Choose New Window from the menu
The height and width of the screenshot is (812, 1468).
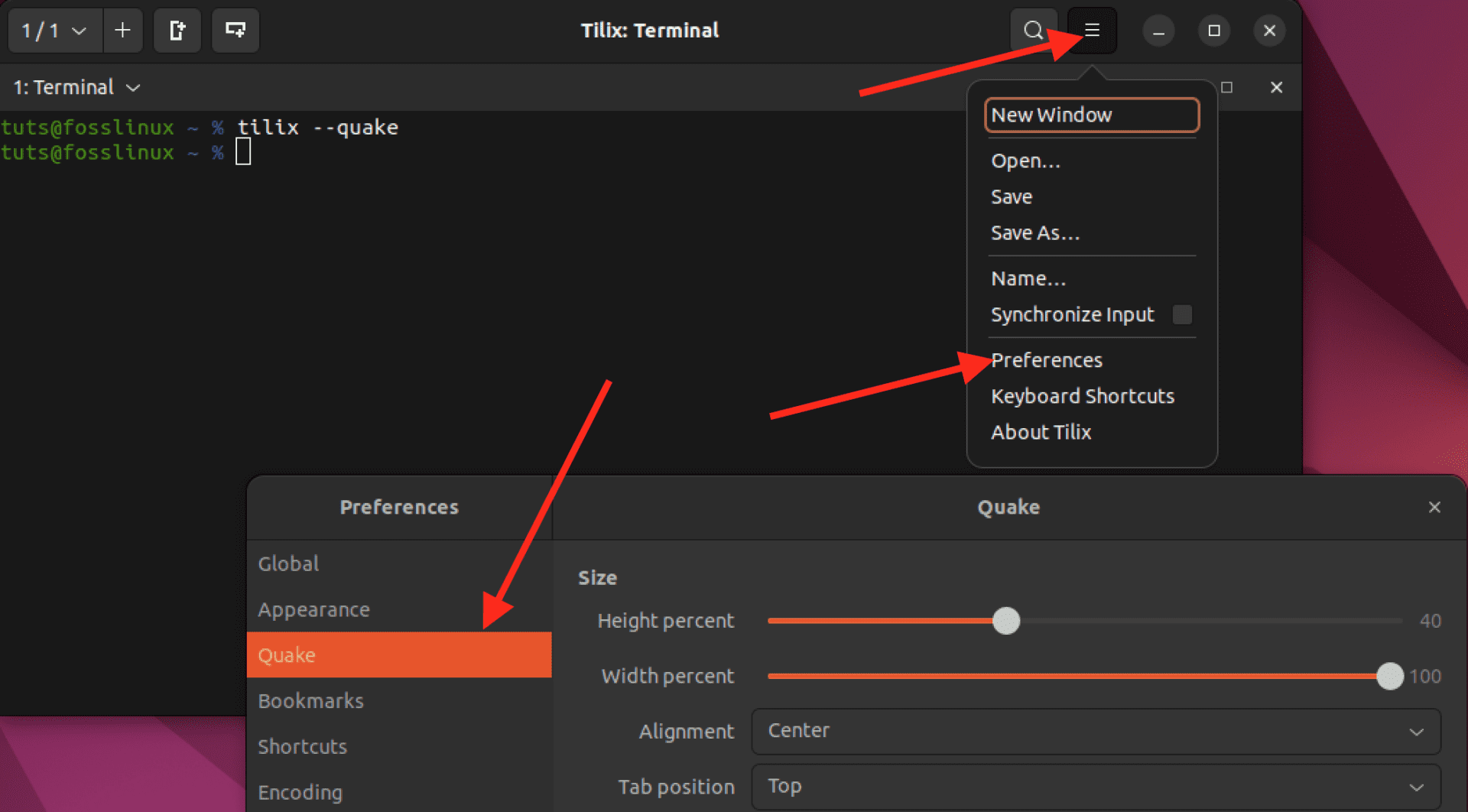point(1052,115)
